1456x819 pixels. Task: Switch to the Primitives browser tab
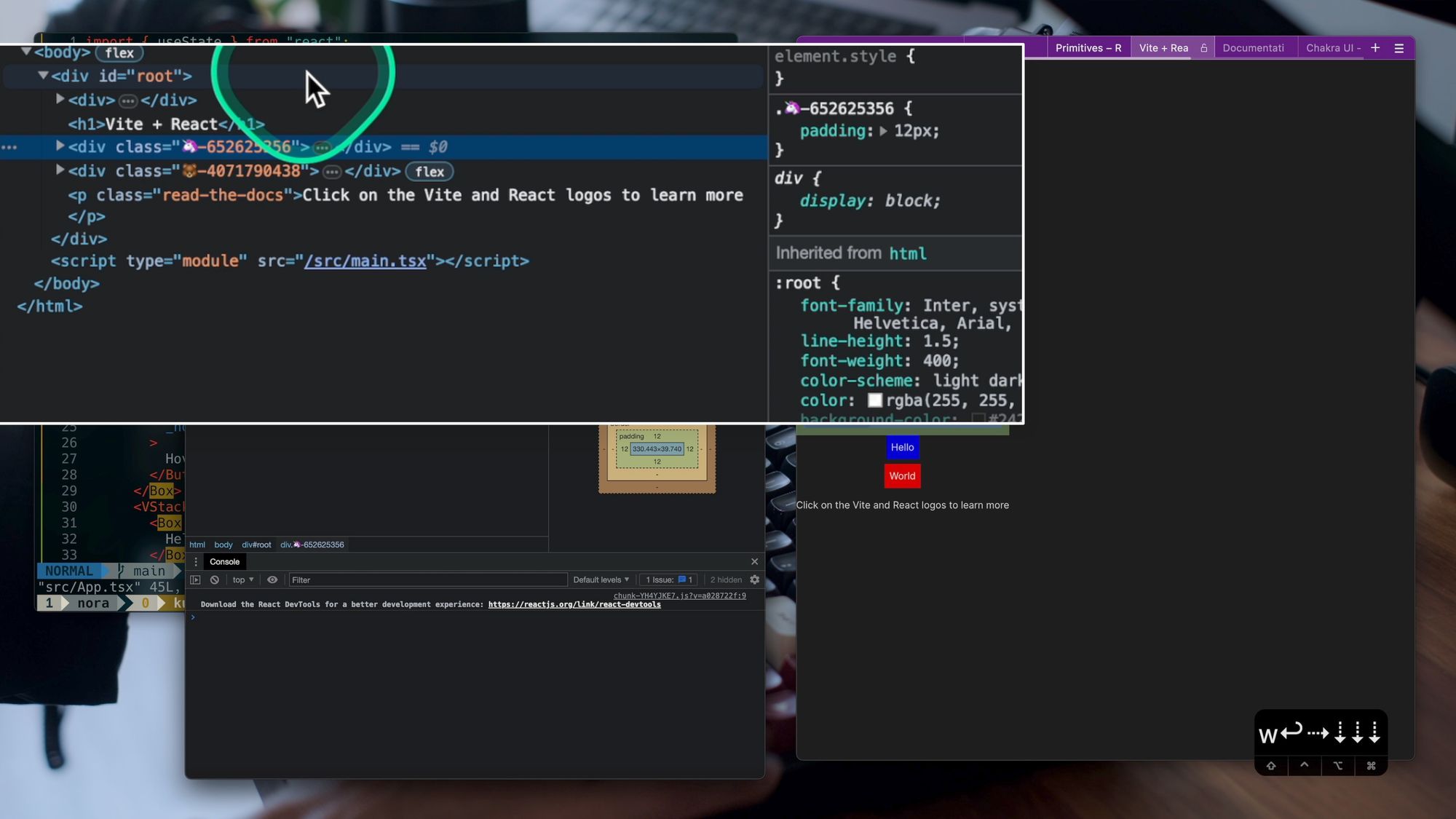click(x=1088, y=48)
